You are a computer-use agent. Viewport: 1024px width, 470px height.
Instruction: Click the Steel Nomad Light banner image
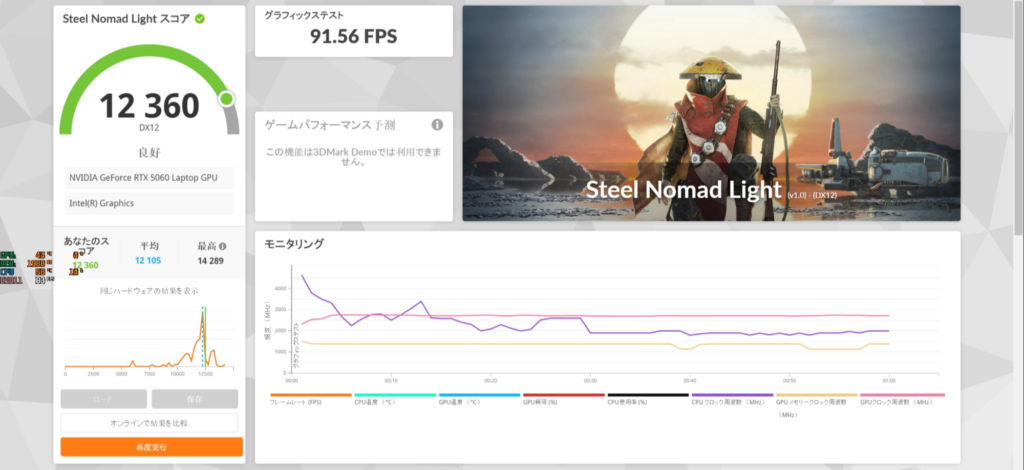[x=711, y=114]
